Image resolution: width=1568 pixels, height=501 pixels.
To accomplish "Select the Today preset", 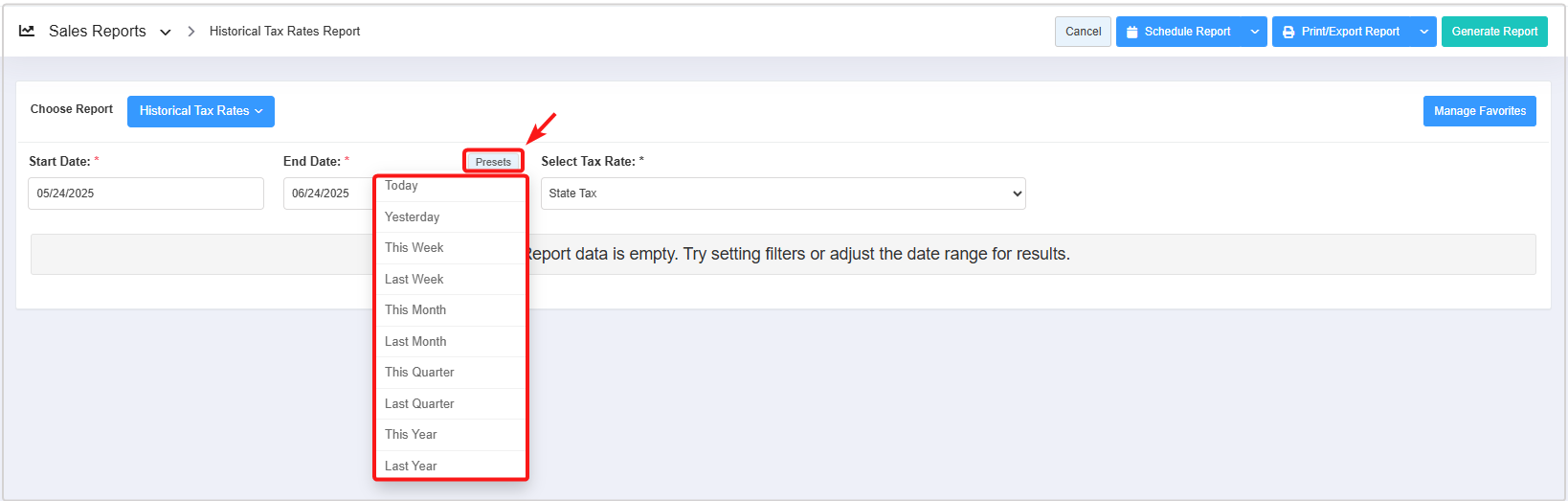I will pos(402,187).
